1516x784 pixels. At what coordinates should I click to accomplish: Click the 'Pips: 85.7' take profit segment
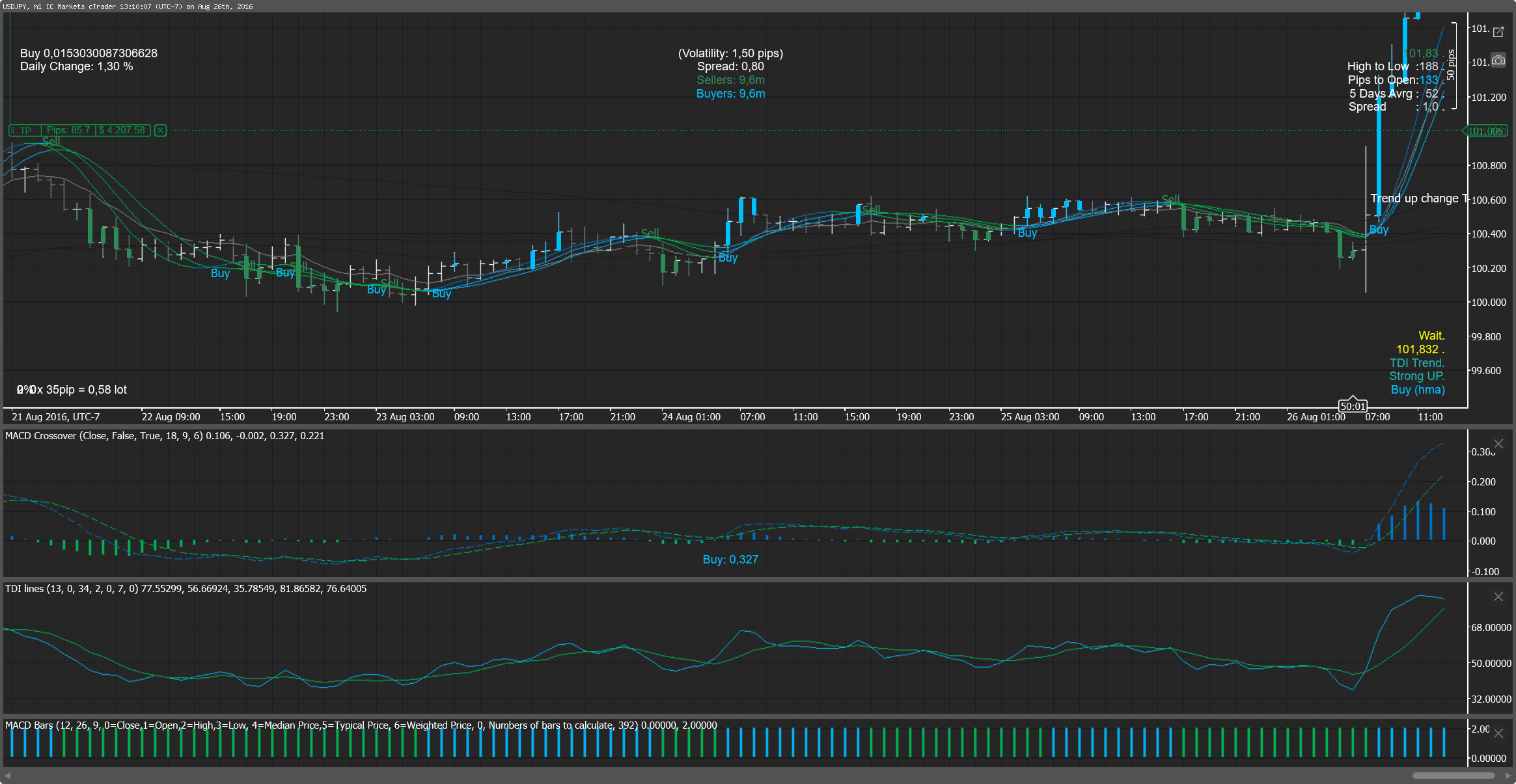[x=68, y=130]
